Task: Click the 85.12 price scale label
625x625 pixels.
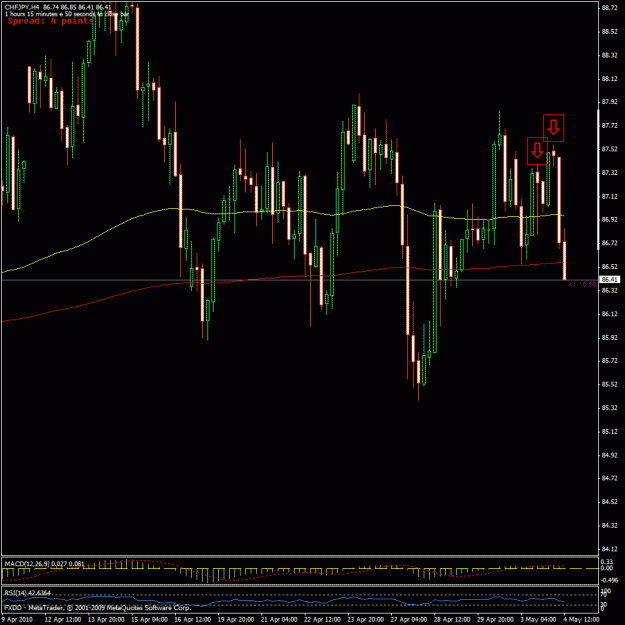Action: tap(609, 431)
